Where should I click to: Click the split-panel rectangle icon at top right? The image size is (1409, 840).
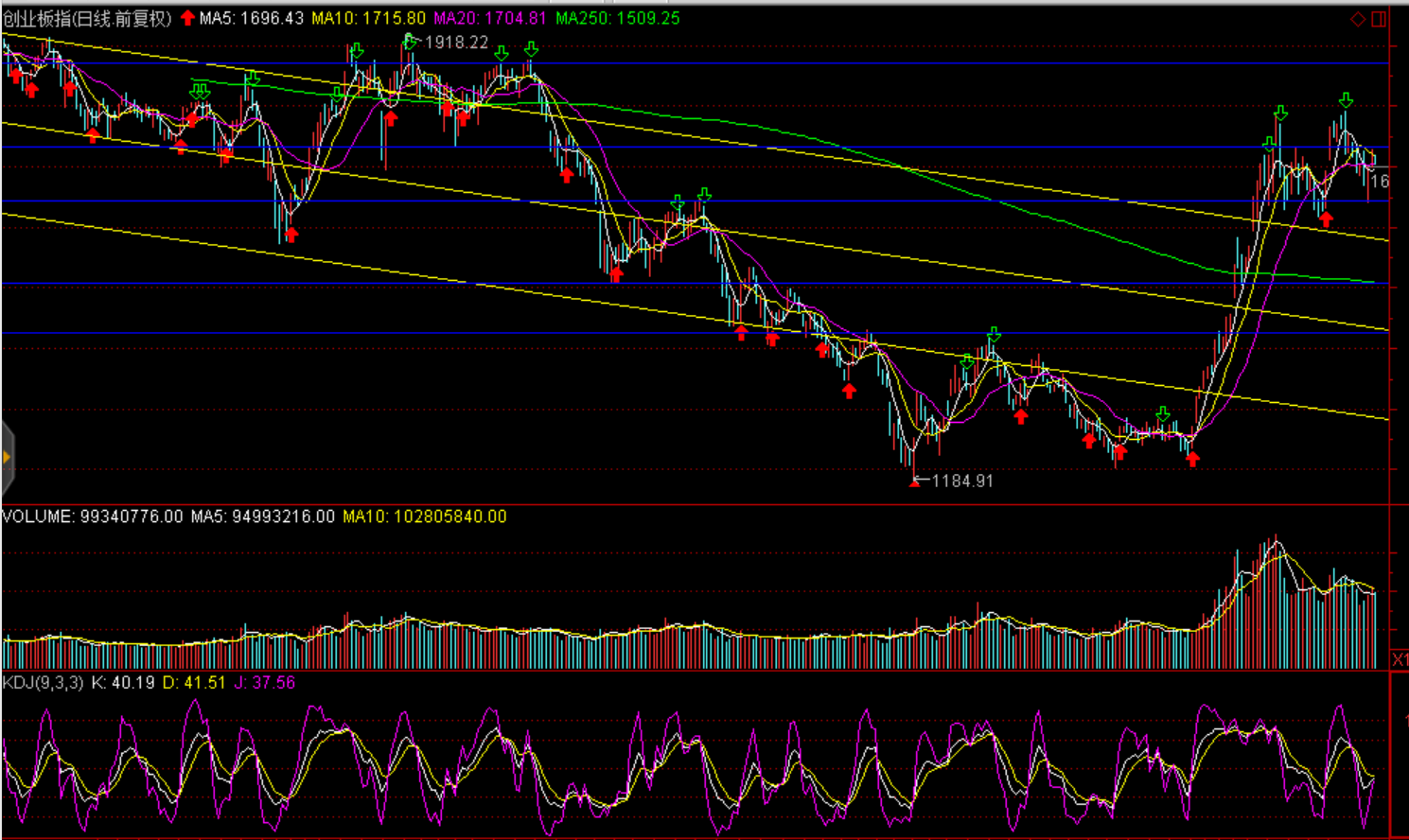[x=1379, y=19]
